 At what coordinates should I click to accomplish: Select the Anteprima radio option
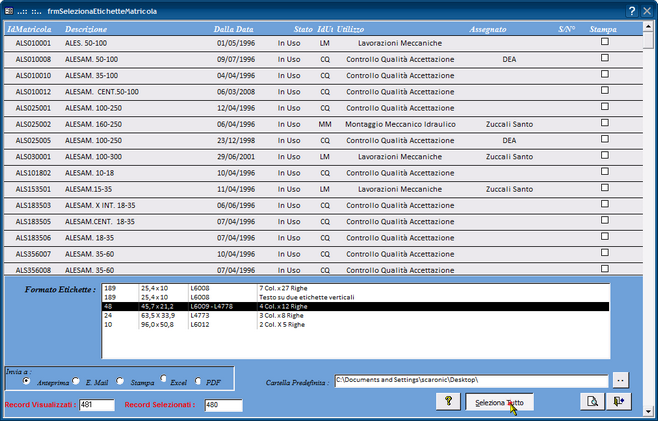(x=26, y=381)
